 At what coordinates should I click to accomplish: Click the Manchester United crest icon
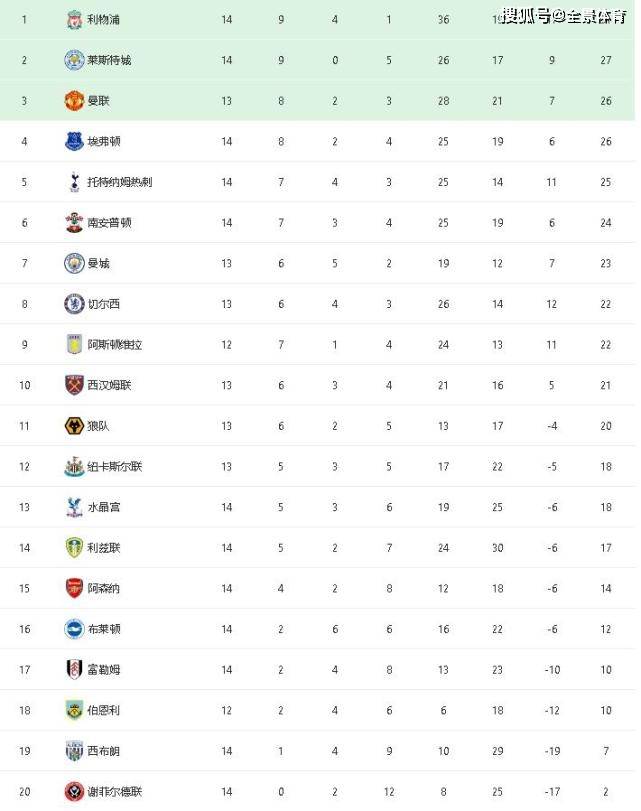pyautogui.click(x=74, y=101)
